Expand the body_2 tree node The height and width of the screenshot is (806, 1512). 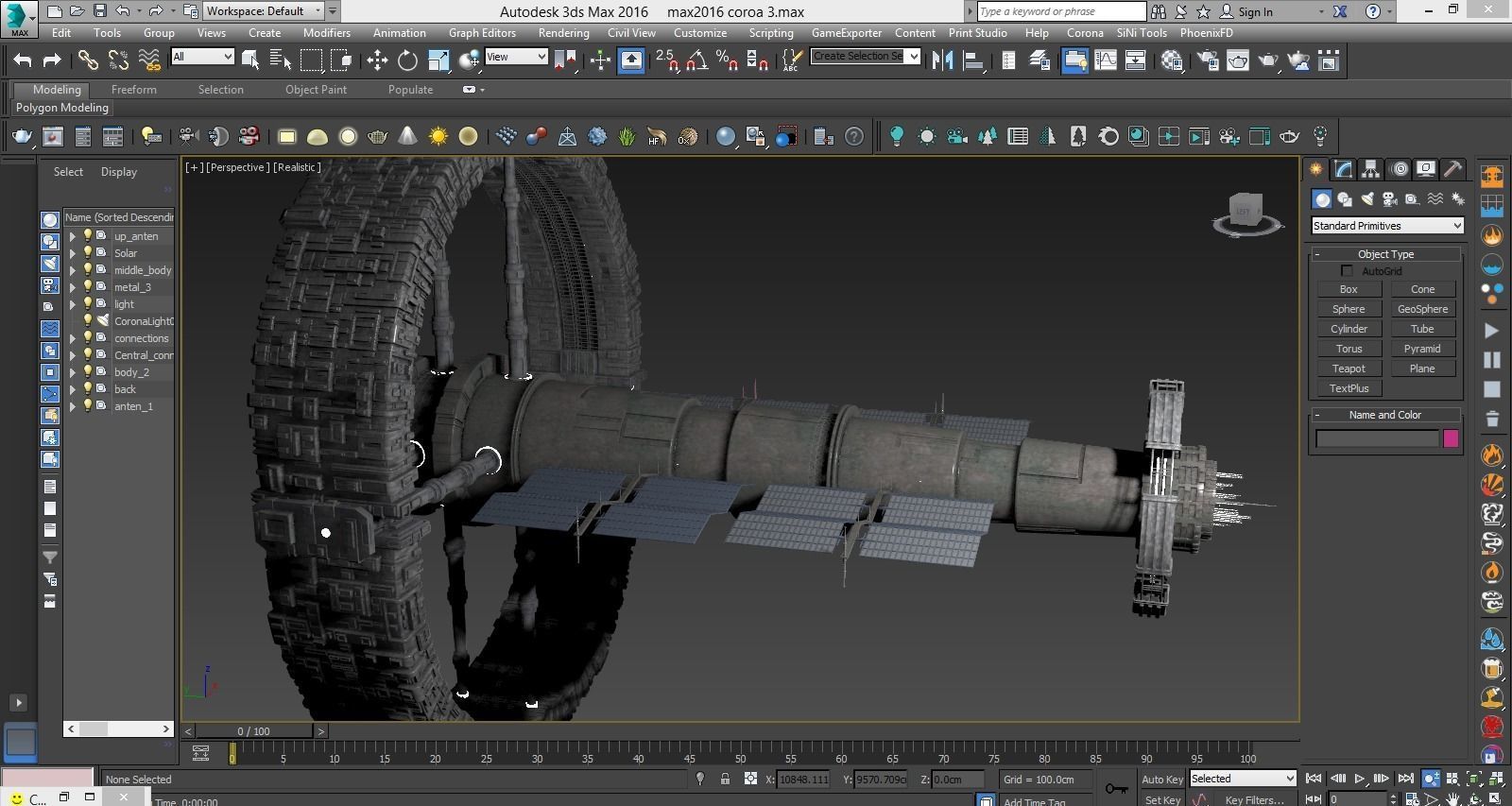tap(72, 372)
